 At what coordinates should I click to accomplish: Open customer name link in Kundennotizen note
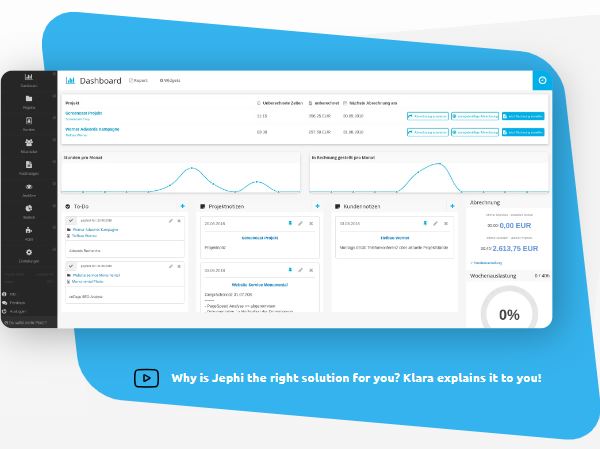(x=395, y=238)
